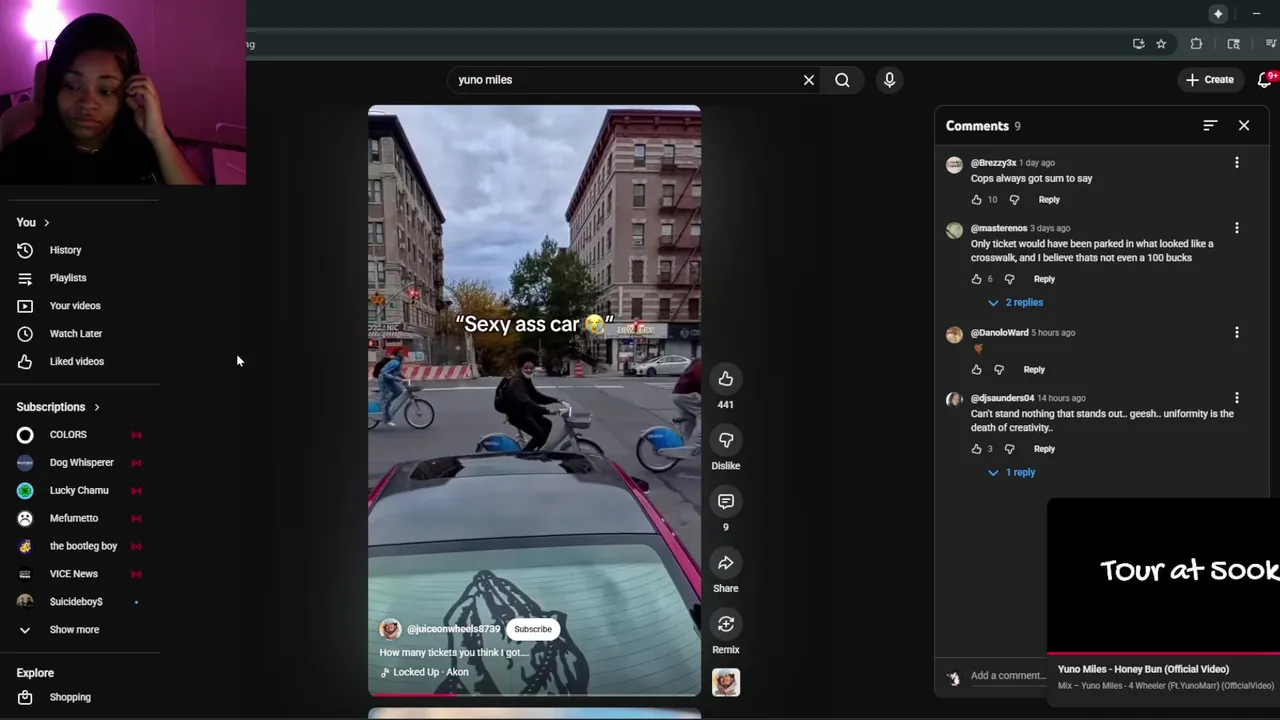Like the @Brezzy3x comment
1280x720 pixels.
[x=977, y=200]
